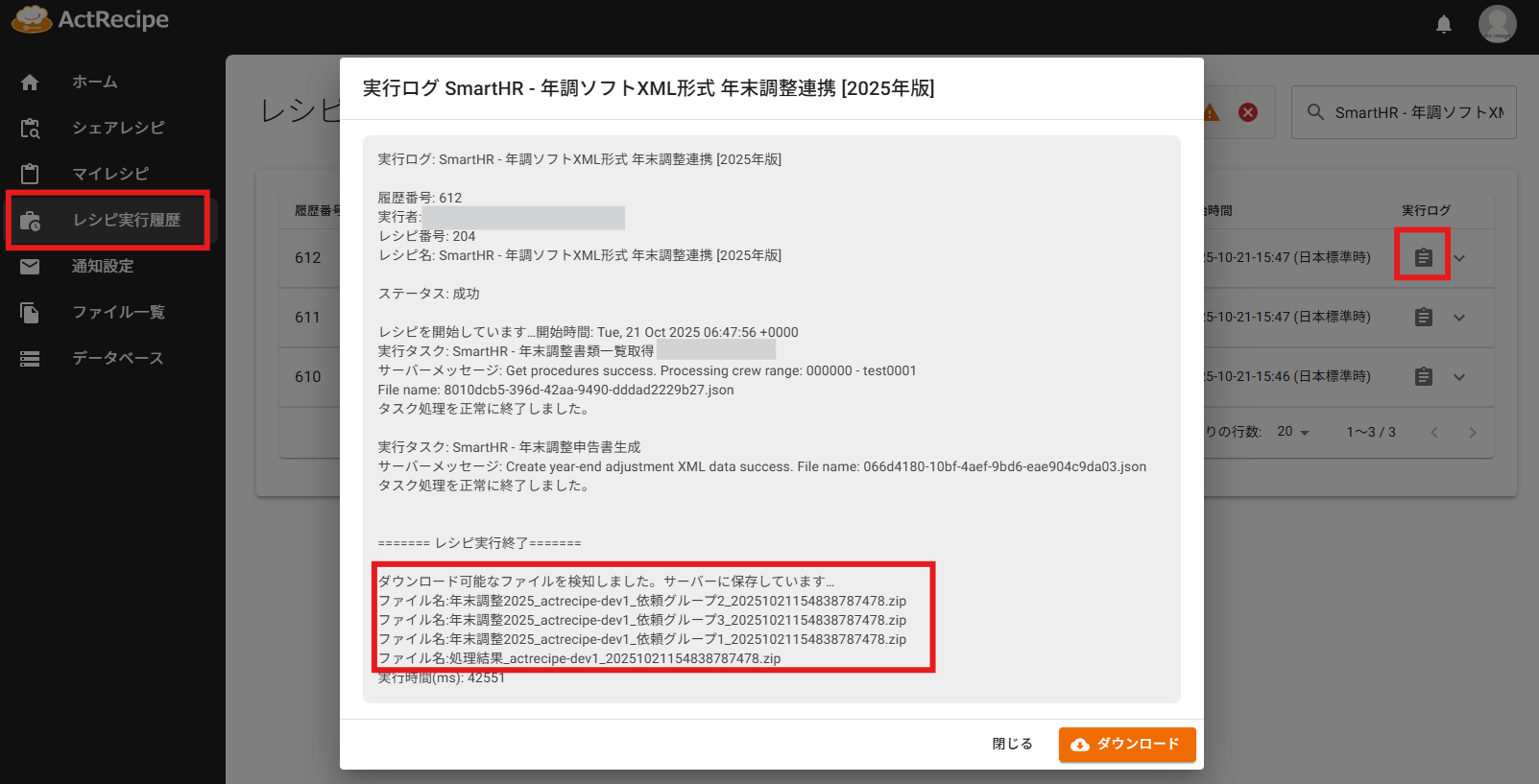Click the dialog title 実行ログ SmartHR
This screenshot has height=784, width=1539.
(x=648, y=88)
